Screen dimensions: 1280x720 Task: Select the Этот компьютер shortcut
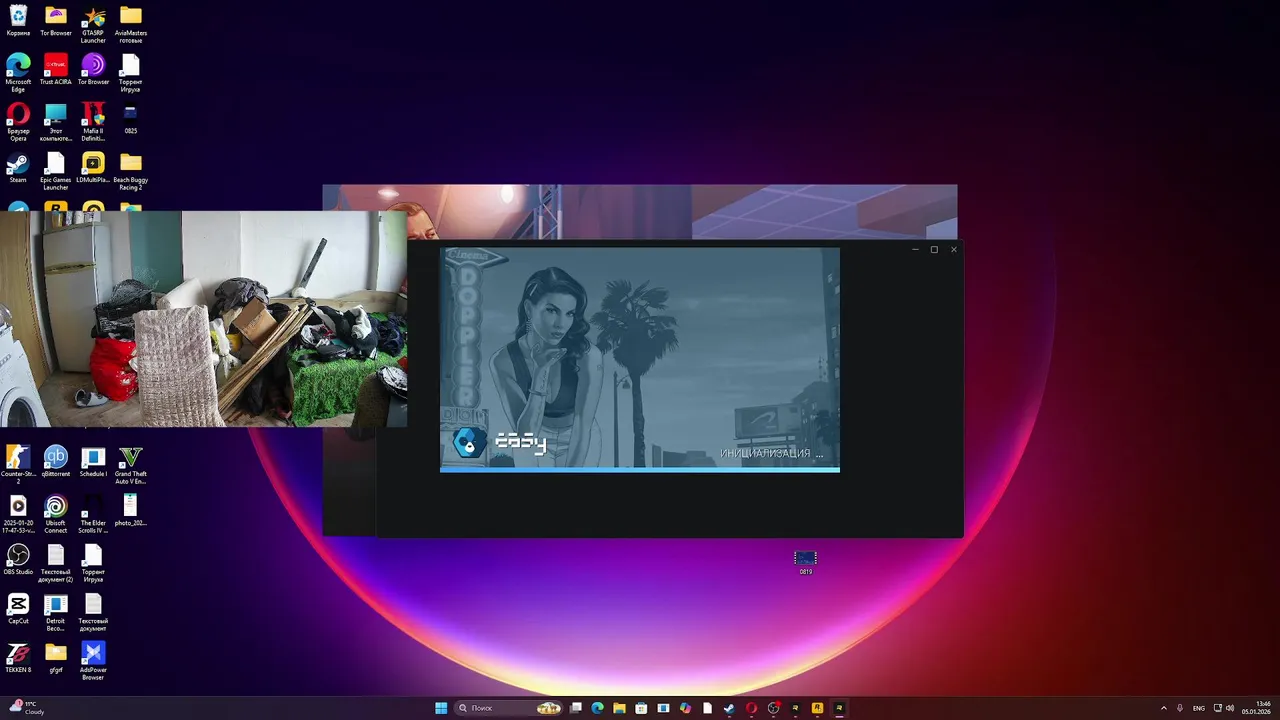56,122
